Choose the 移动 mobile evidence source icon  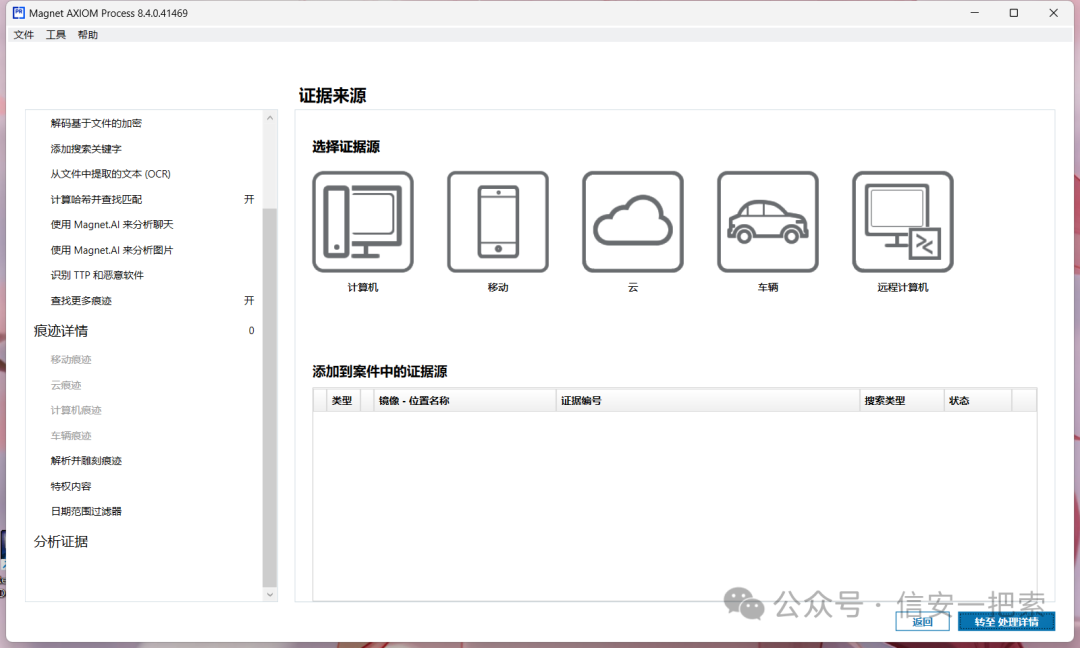point(498,222)
